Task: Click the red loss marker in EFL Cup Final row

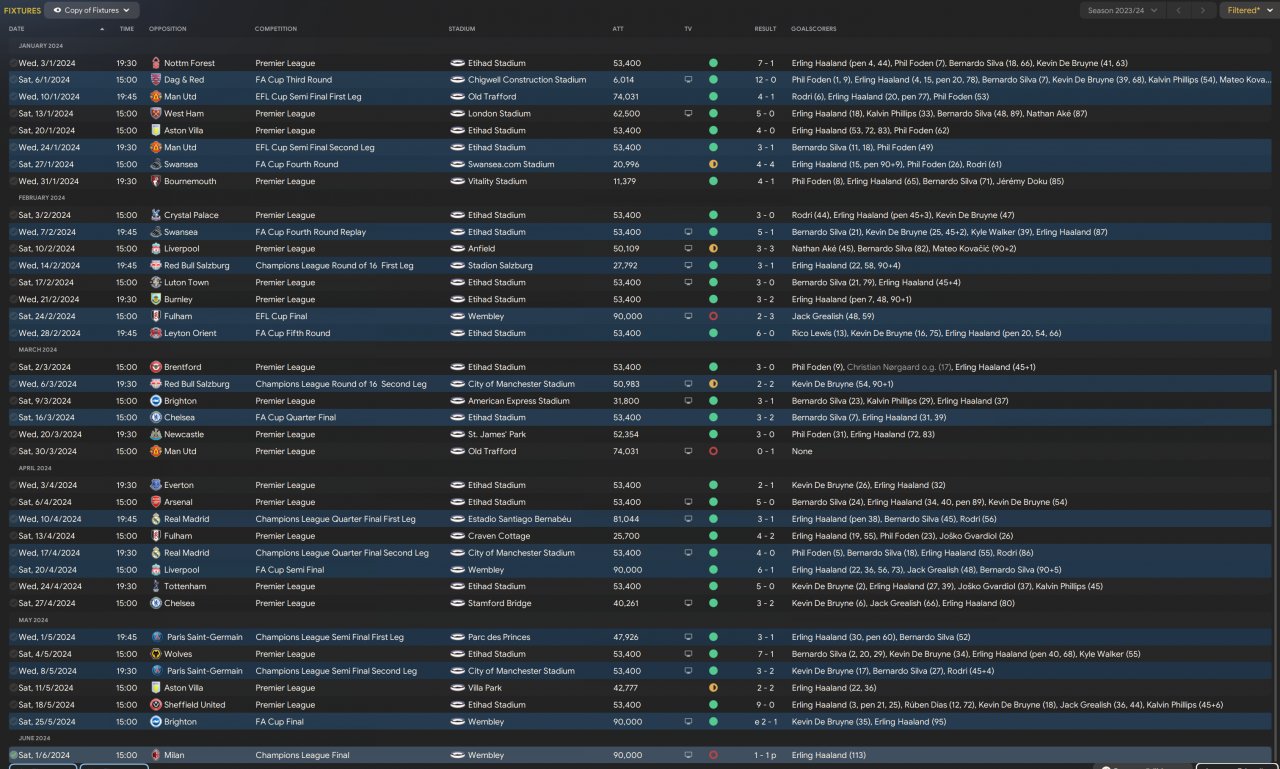Action: coord(713,316)
